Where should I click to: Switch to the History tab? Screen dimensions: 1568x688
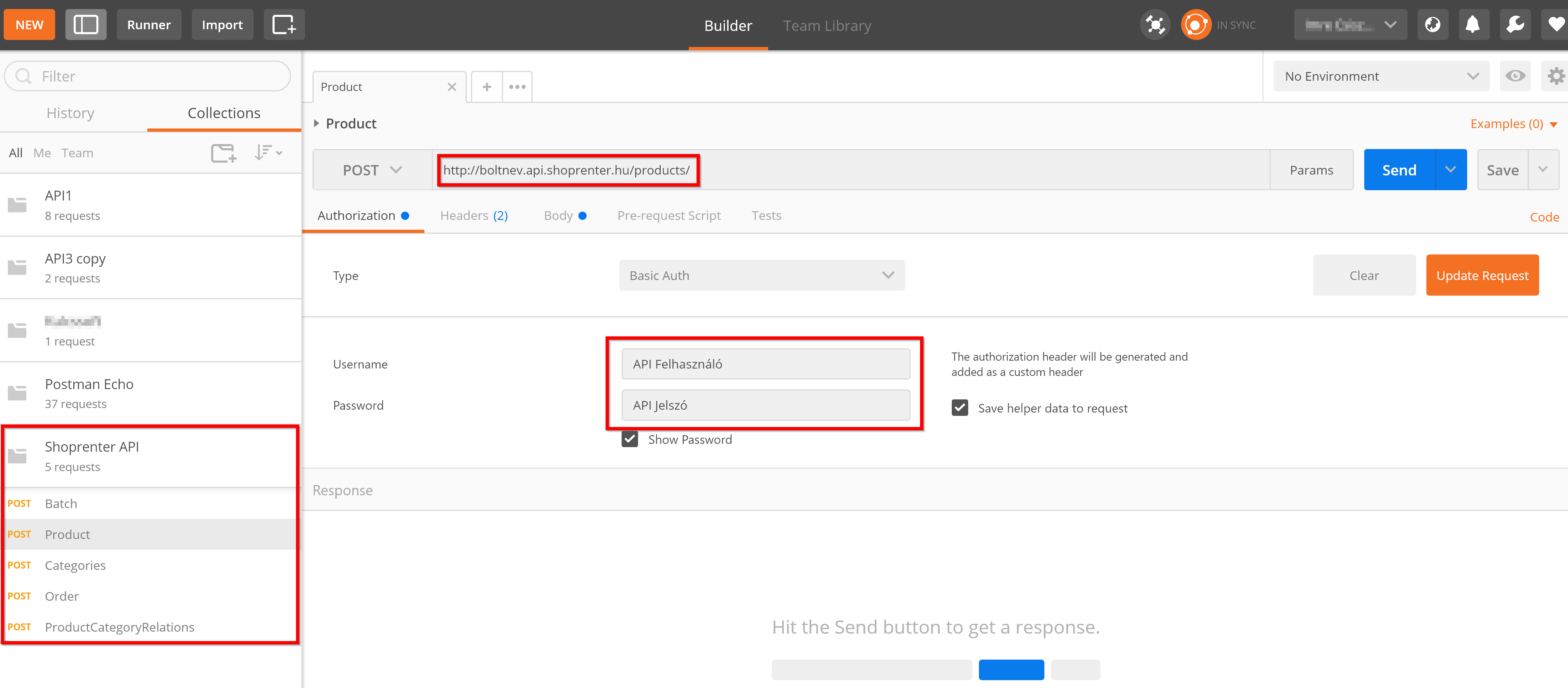pos(71,113)
